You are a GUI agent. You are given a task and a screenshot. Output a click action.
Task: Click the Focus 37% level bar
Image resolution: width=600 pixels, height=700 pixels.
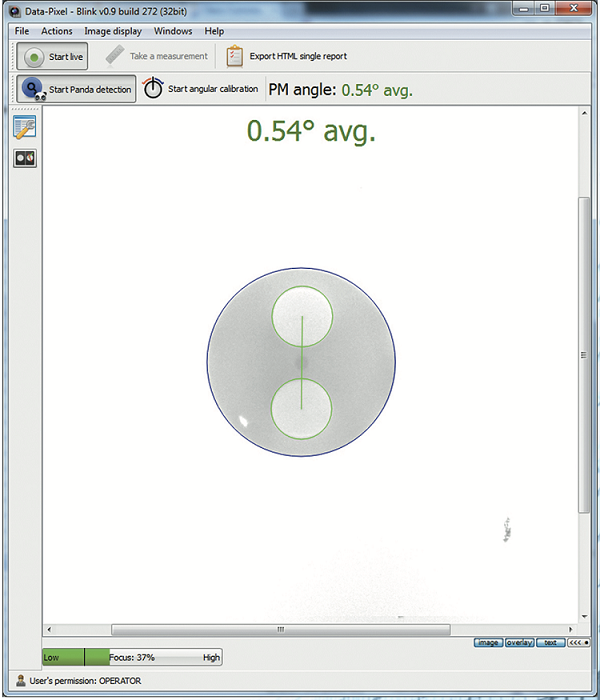(x=131, y=657)
